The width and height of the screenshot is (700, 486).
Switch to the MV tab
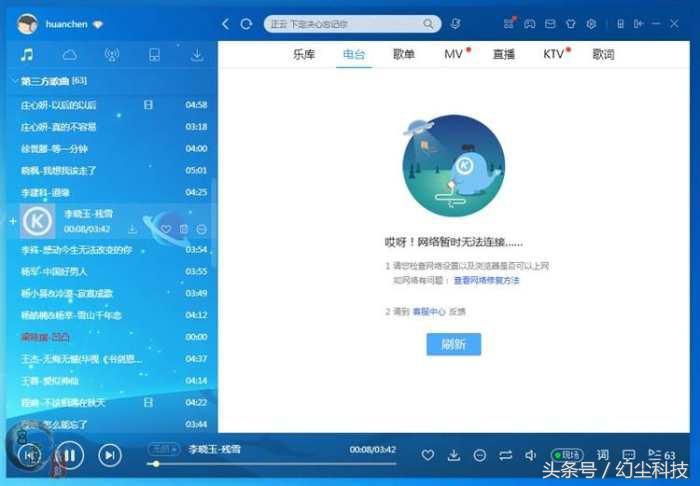(x=454, y=54)
